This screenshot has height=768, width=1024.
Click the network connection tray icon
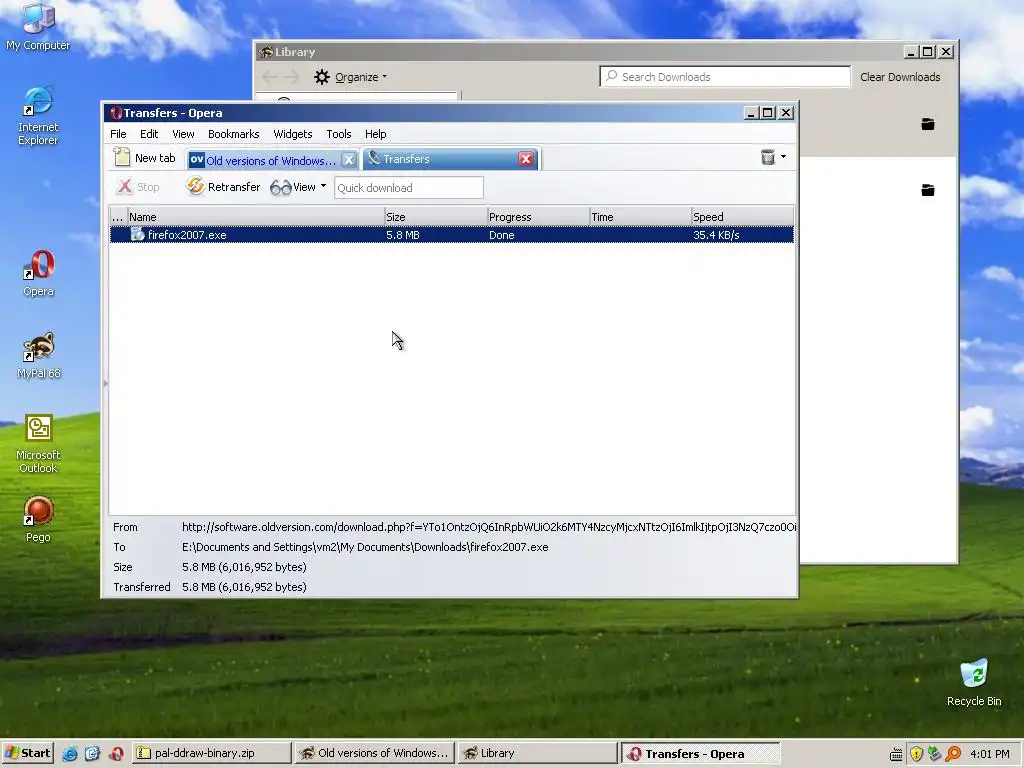pyautogui.click(x=935, y=754)
